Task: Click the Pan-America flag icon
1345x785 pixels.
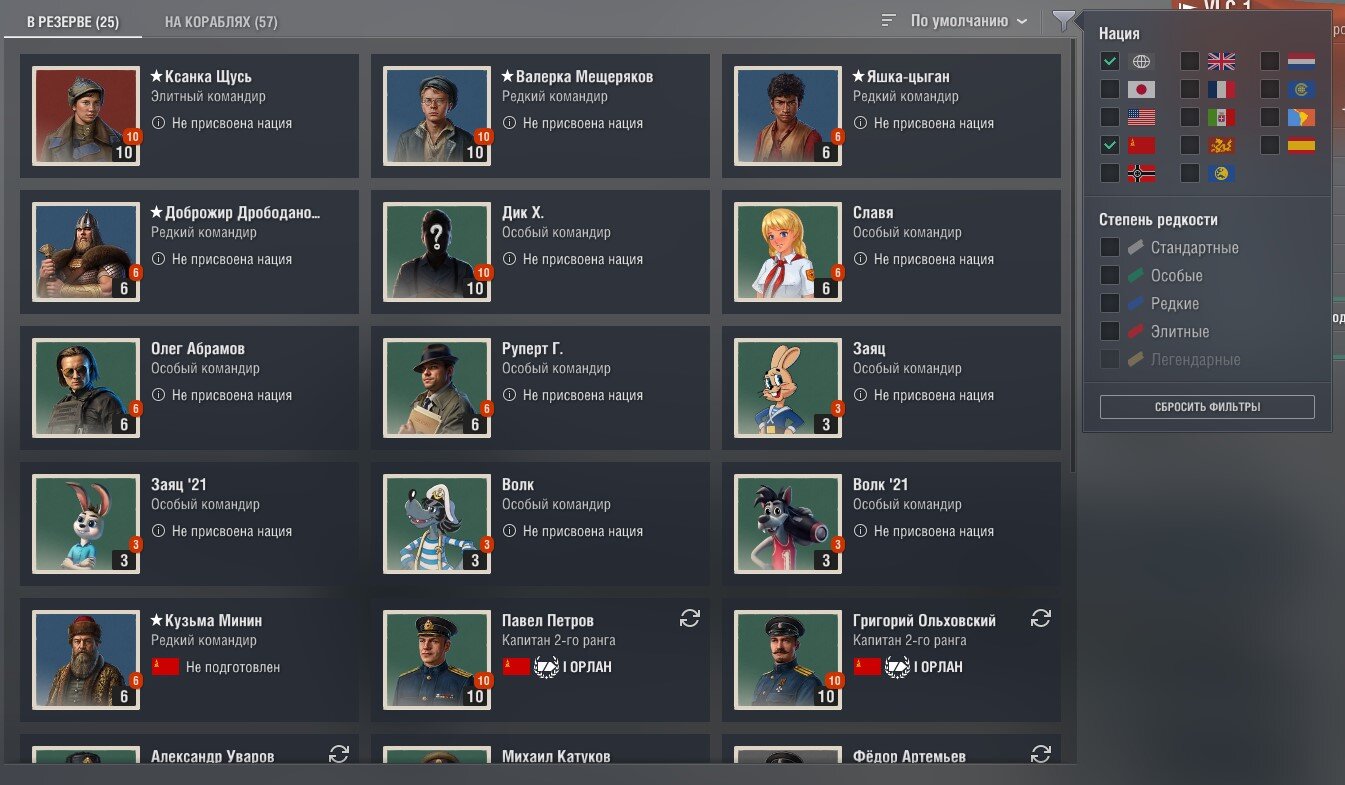Action: (x=1301, y=117)
